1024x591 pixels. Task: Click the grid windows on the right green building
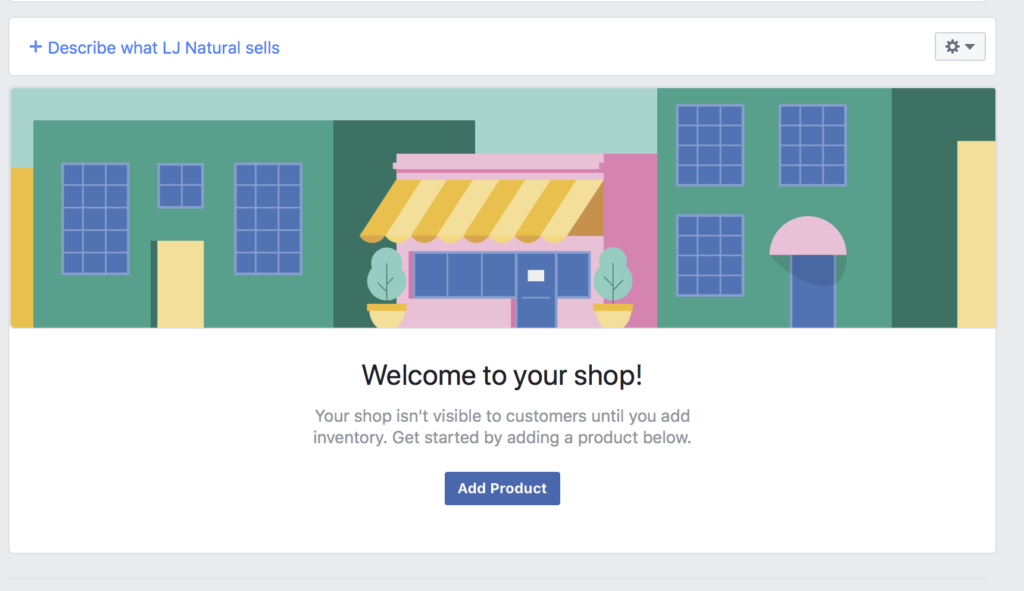710,145
